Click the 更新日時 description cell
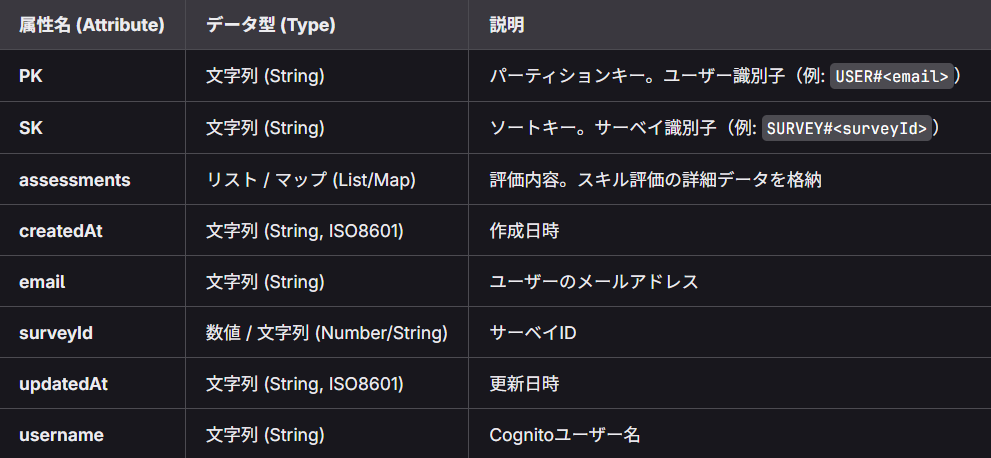Viewport: 991px width, 458px height. [524, 384]
